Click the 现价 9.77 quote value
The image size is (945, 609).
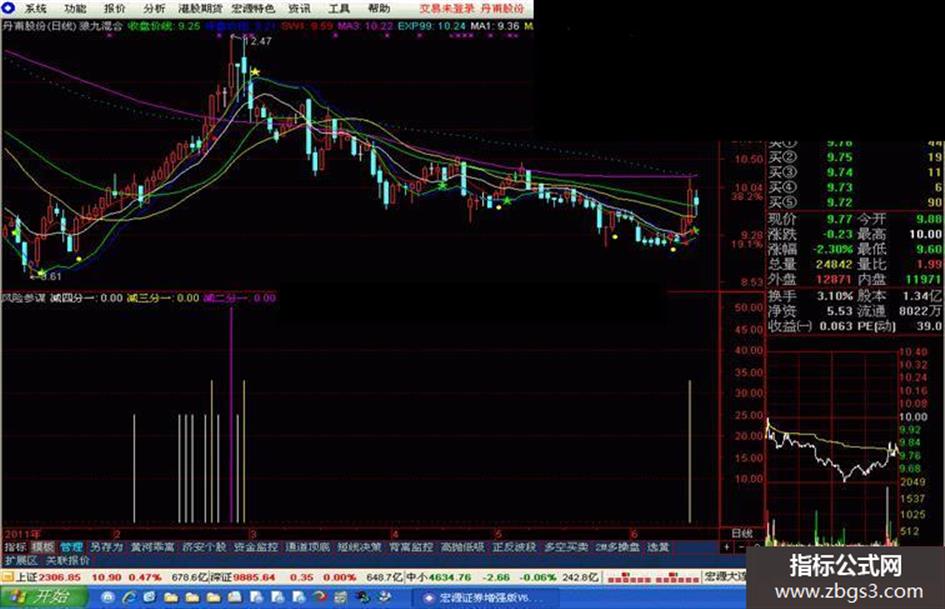[839, 219]
